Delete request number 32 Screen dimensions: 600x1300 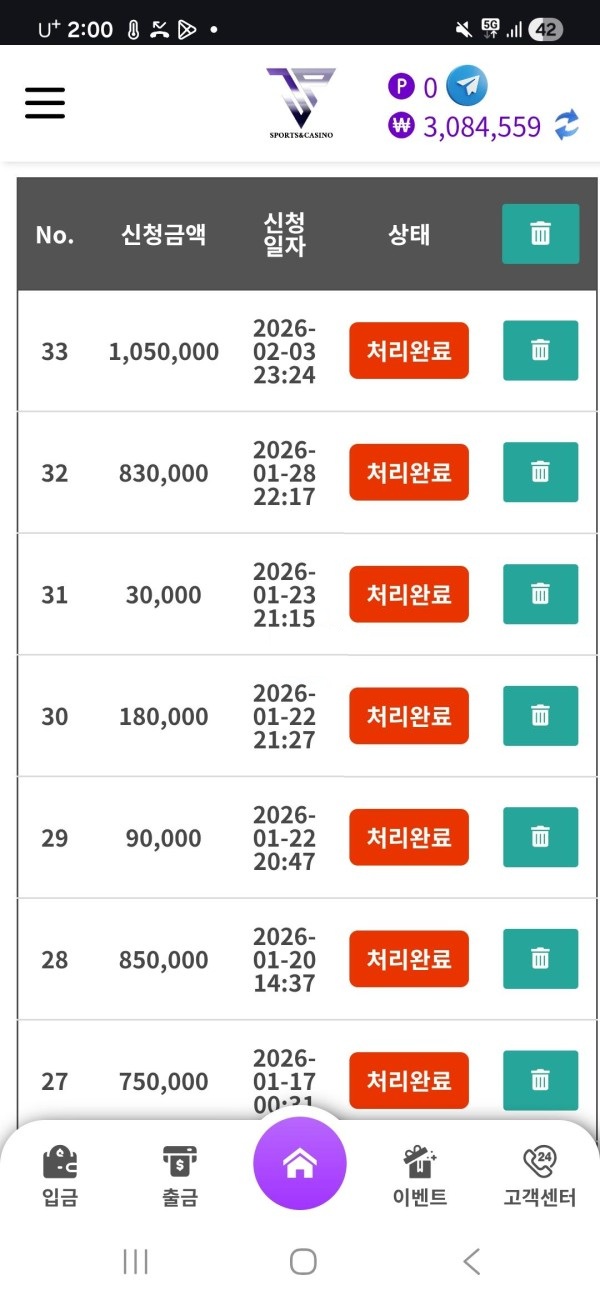[540, 472]
